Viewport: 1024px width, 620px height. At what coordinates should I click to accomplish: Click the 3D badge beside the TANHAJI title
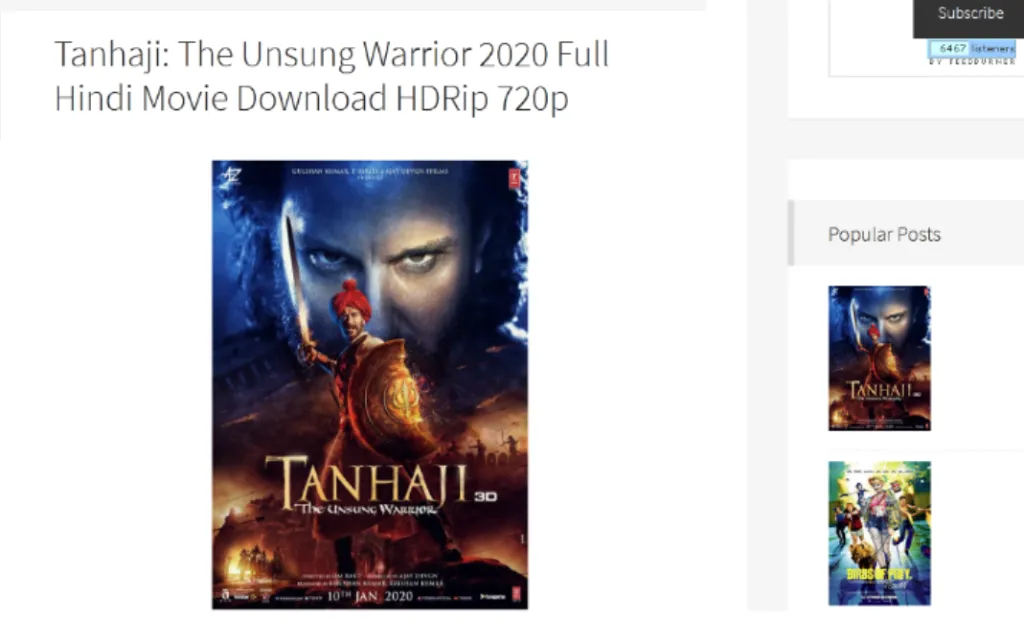(x=485, y=497)
